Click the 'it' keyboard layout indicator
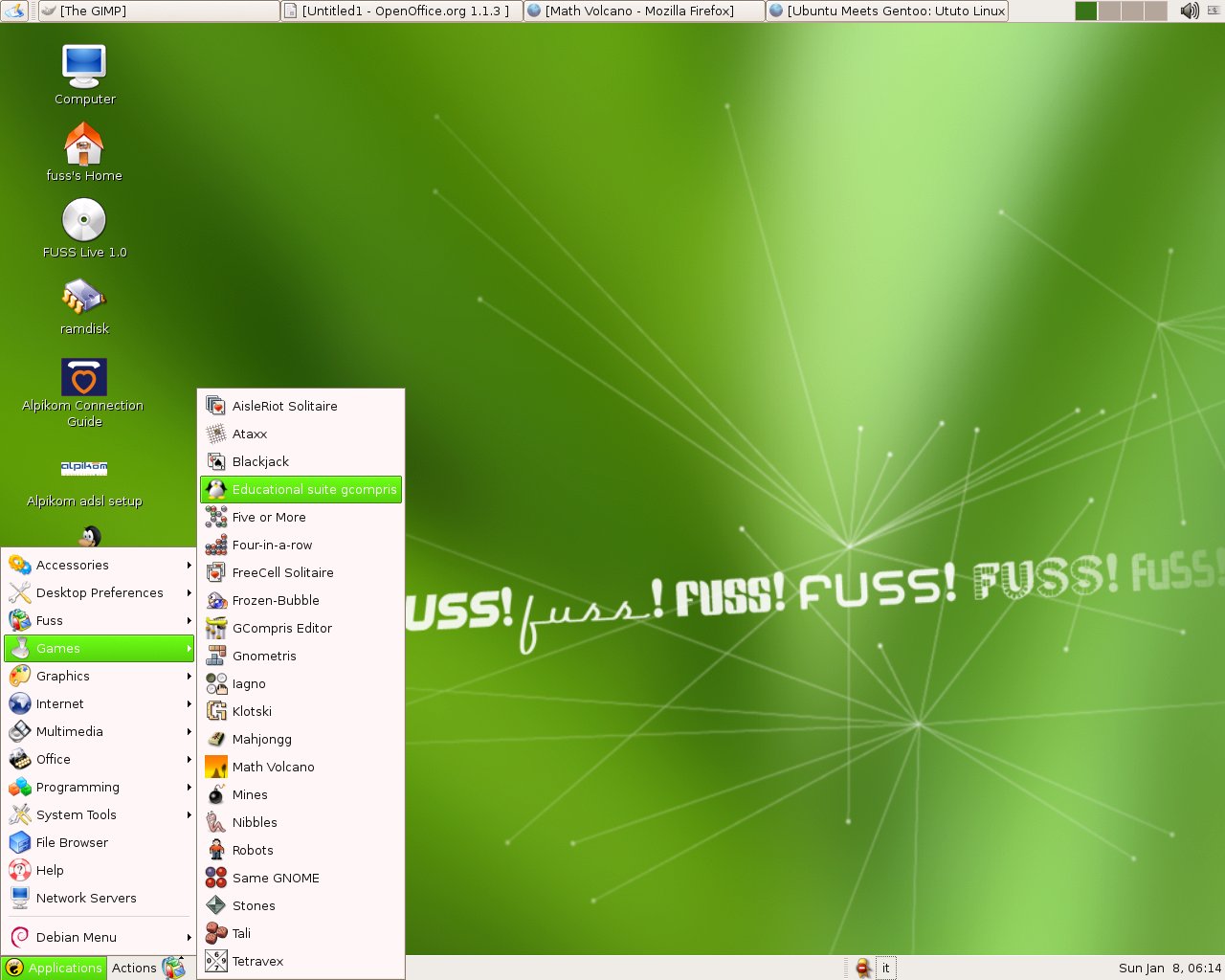The width and height of the screenshot is (1225, 980). [x=886, y=968]
